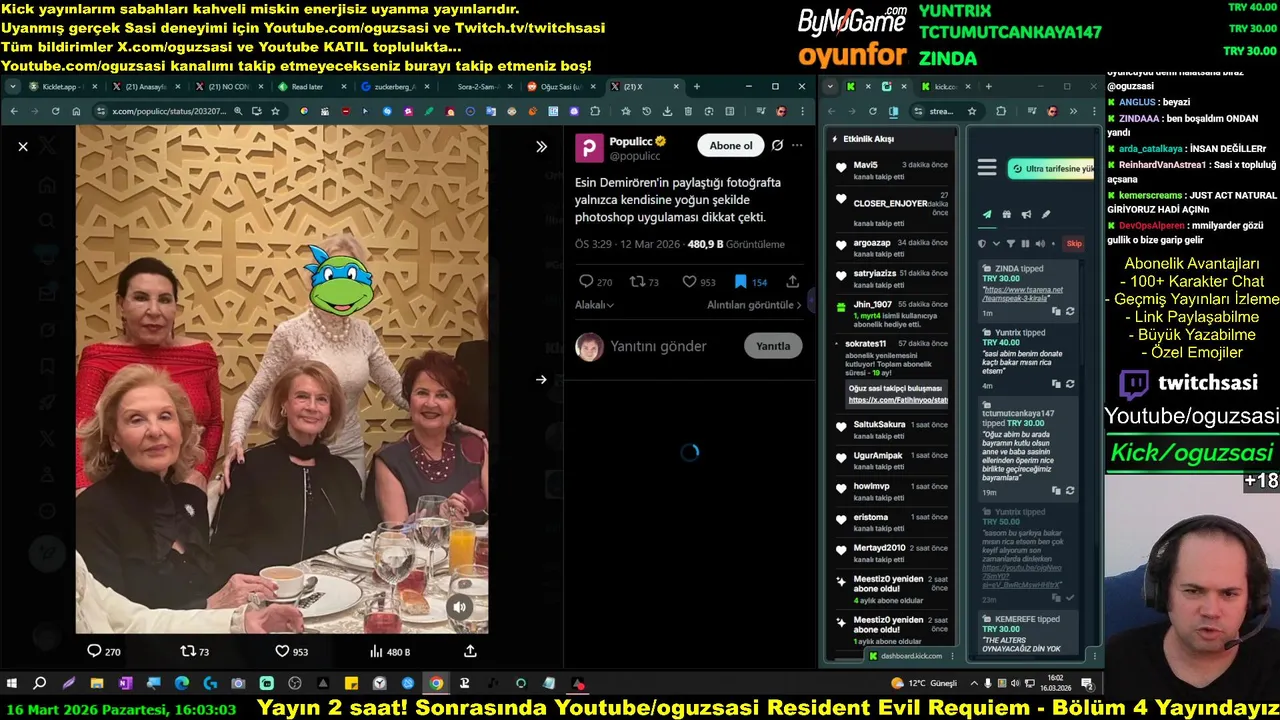Switch to the Read later tab
The height and width of the screenshot is (720, 1280).
(x=310, y=87)
